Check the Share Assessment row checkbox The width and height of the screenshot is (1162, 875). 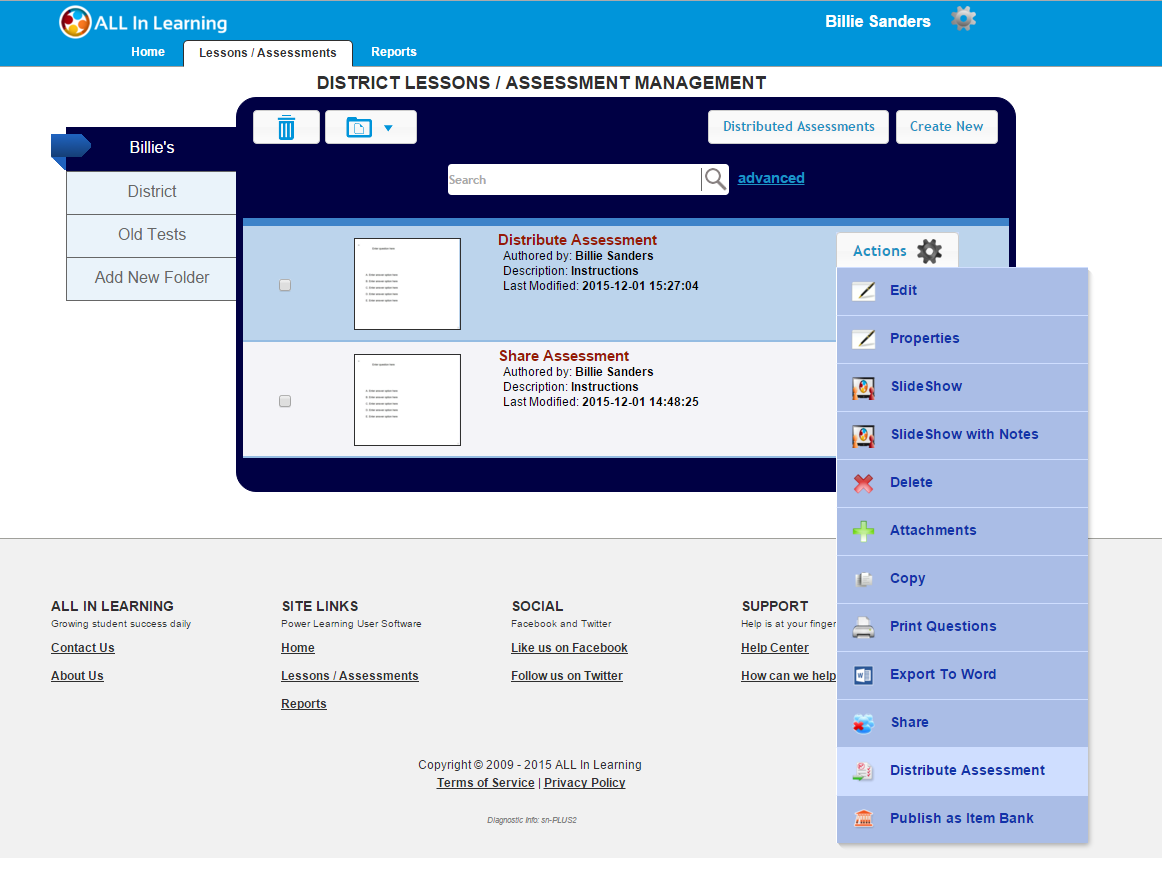285,401
